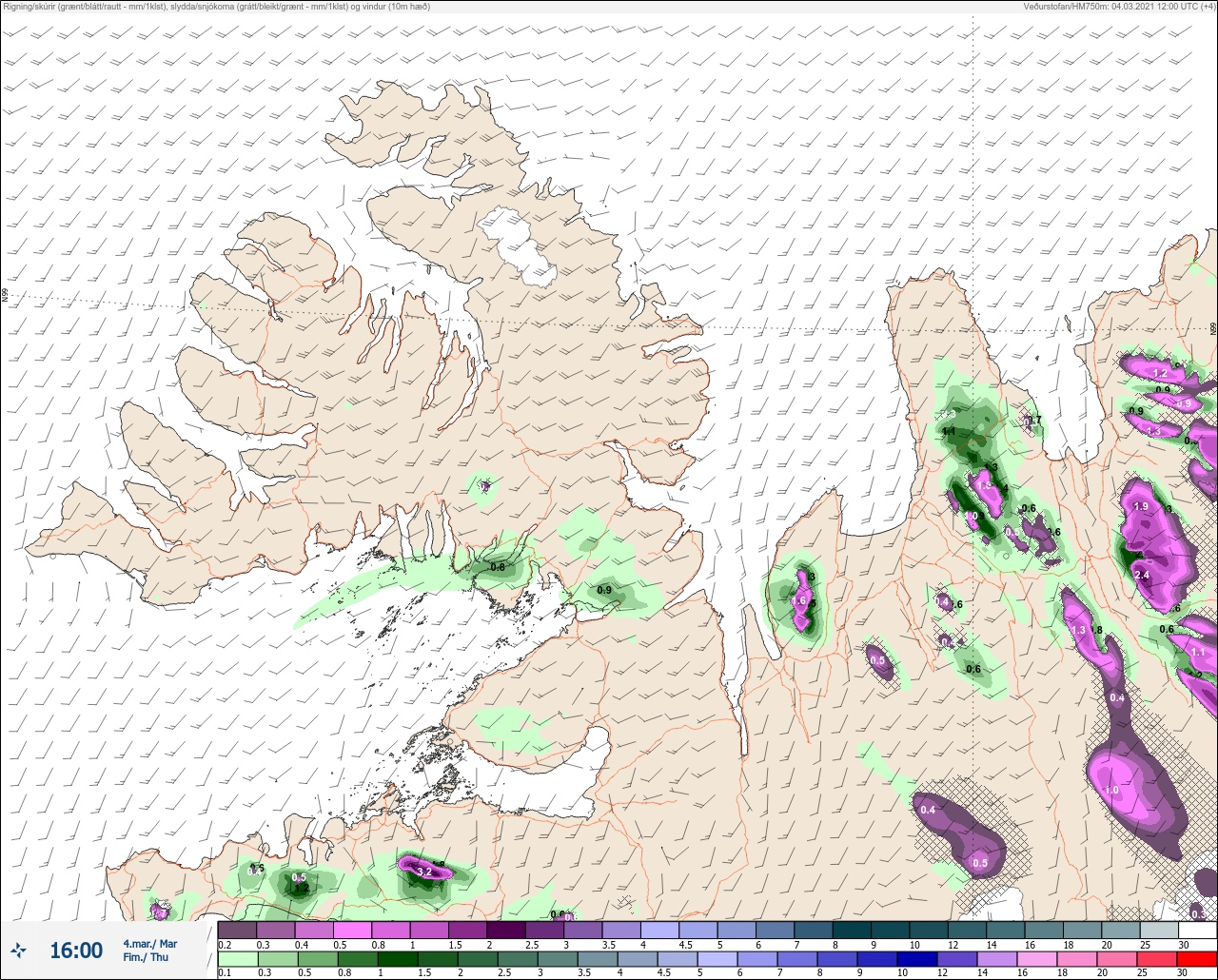The width and height of the screenshot is (1218, 980).
Task: Pick the dark purple 2 swatch, top legend row
Action: point(505,930)
